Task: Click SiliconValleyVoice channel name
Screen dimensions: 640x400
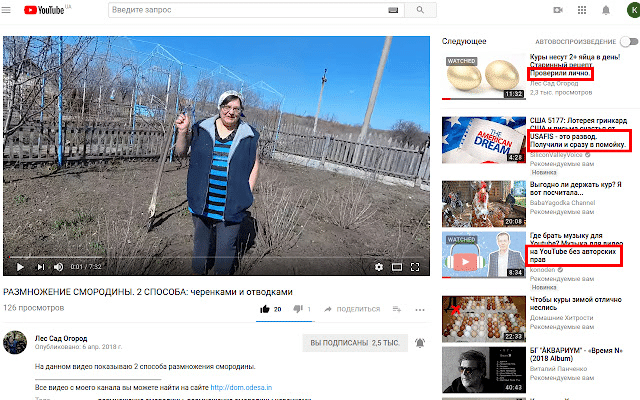Action: (556, 155)
